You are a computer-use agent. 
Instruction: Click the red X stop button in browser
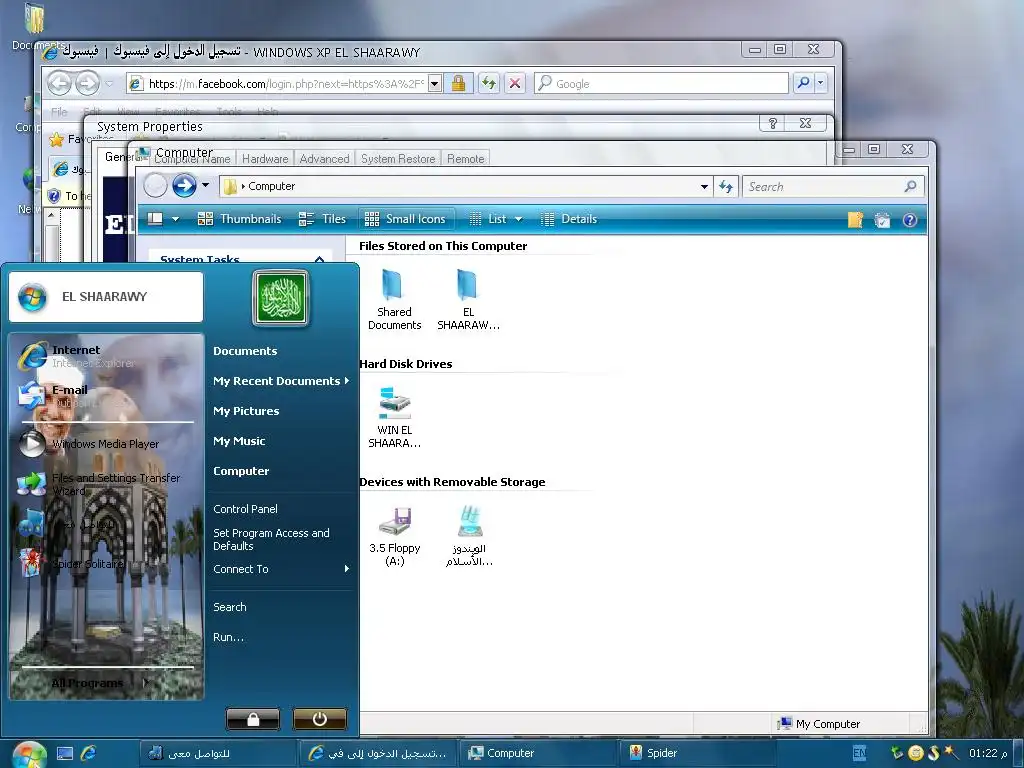(515, 83)
